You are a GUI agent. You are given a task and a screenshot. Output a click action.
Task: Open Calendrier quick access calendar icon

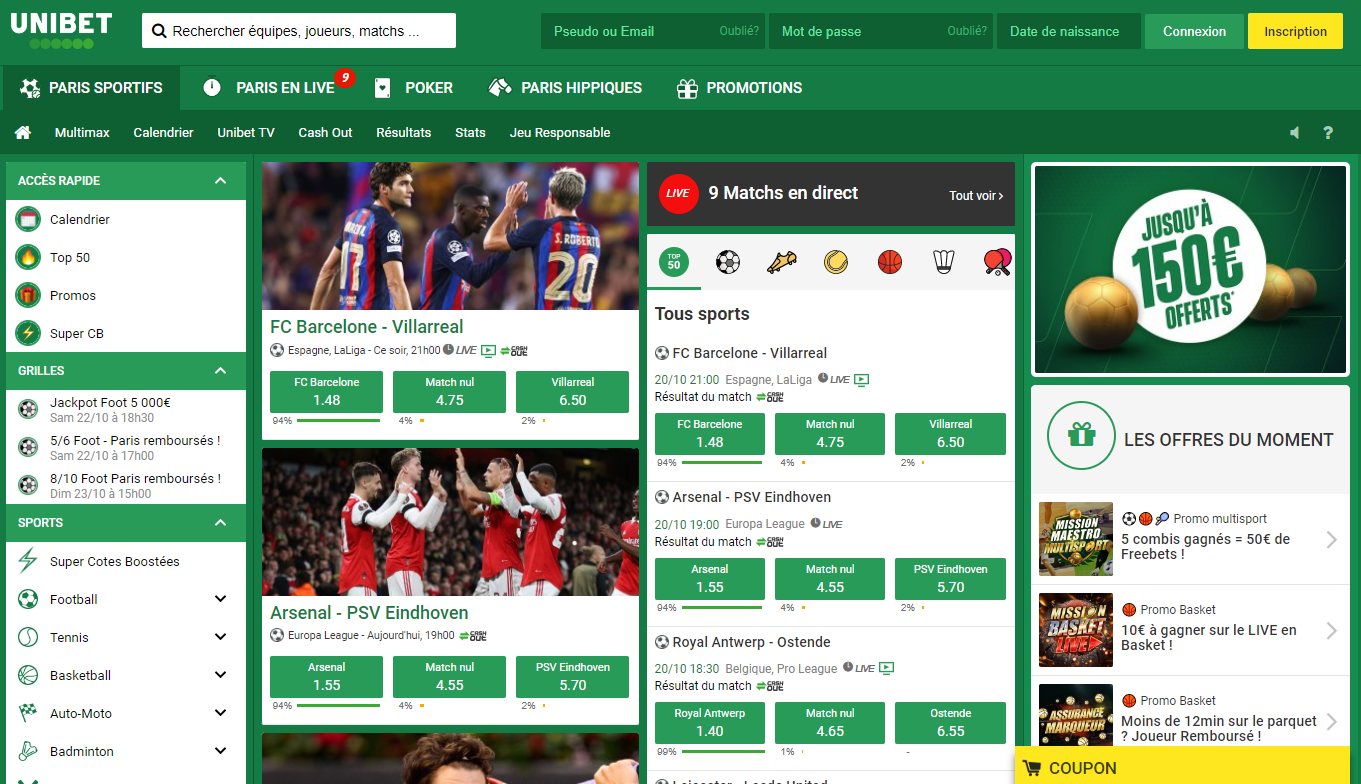coord(29,219)
